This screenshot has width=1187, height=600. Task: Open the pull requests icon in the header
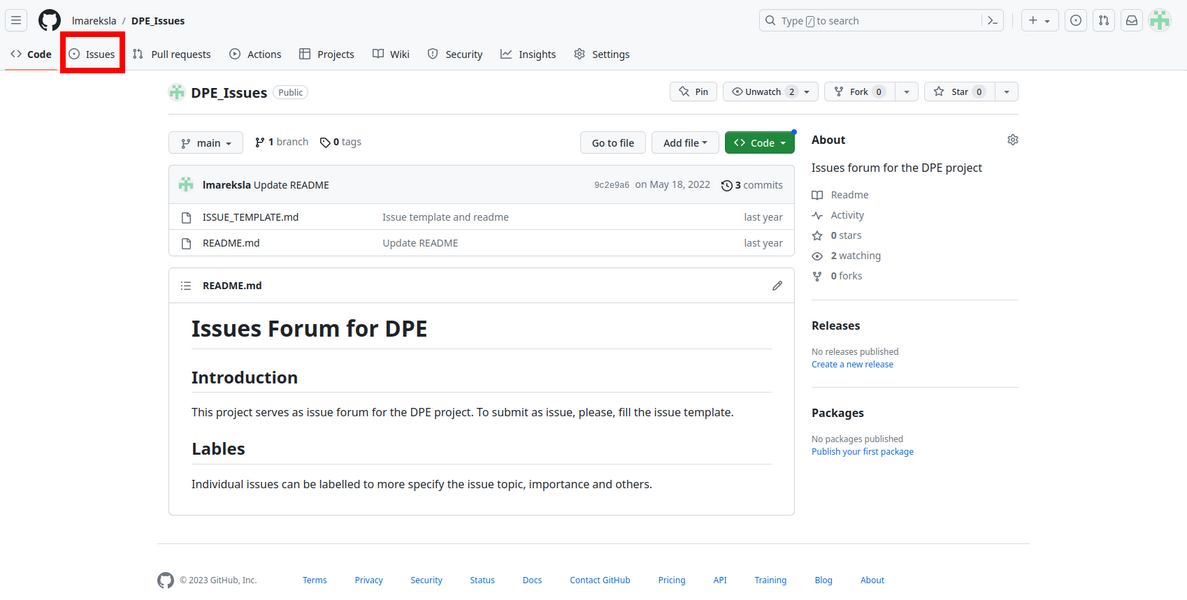[1103, 20]
